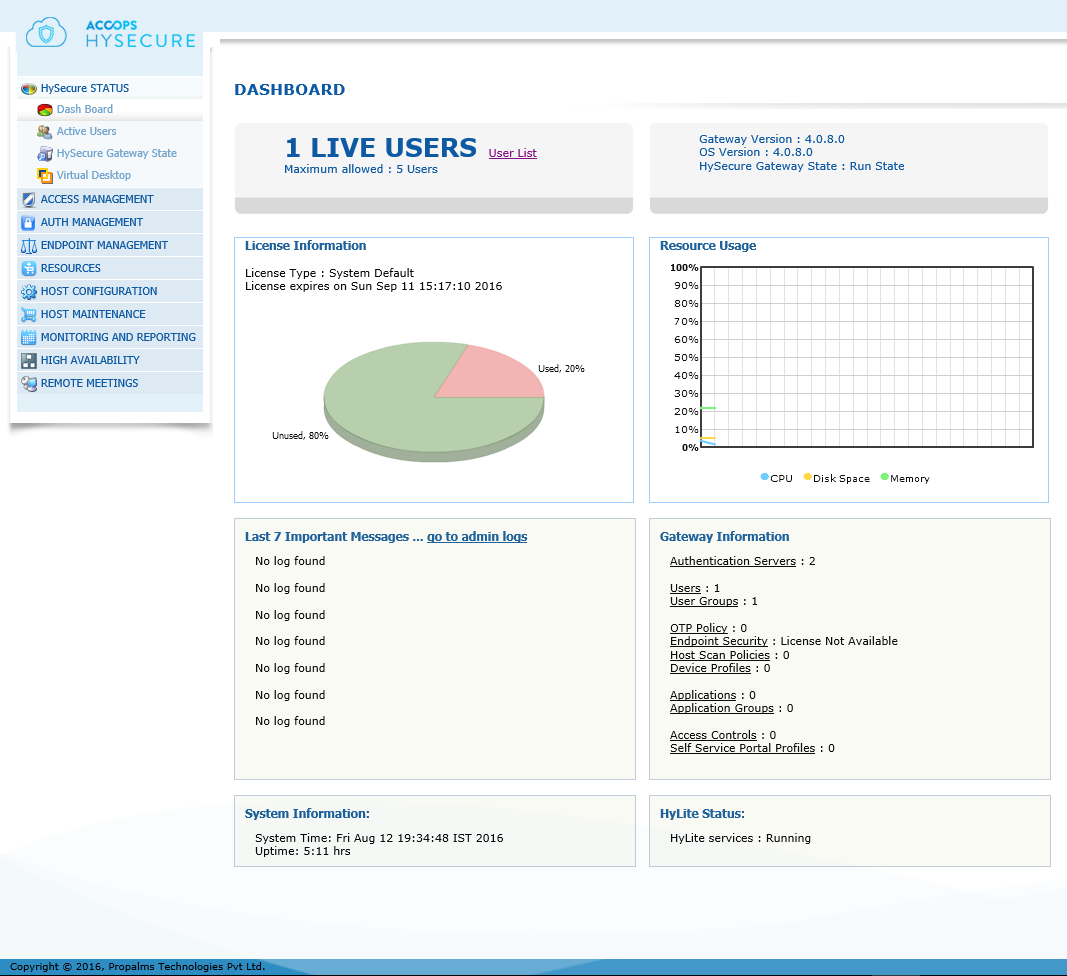Click the Host Configuration gear icon
Image resolution: width=1067 pixels, height=976 pixels.
point(29,291)
